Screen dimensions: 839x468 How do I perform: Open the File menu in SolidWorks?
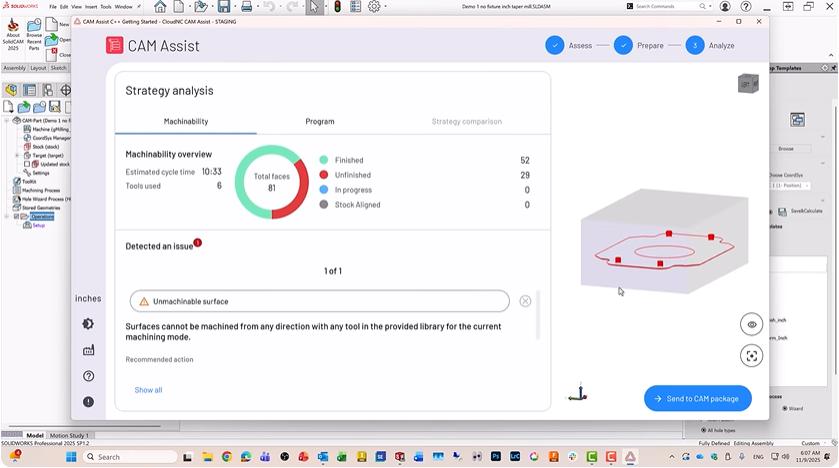(53, 7)
